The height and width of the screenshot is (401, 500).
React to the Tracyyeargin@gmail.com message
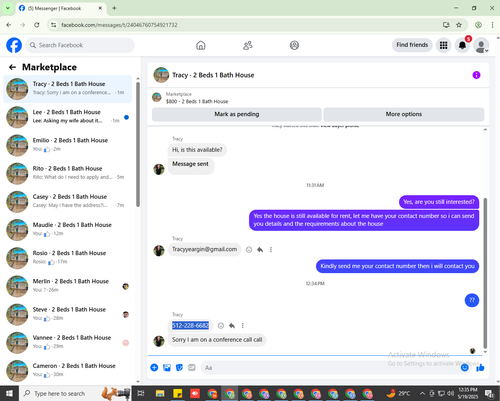click(249, 250)
